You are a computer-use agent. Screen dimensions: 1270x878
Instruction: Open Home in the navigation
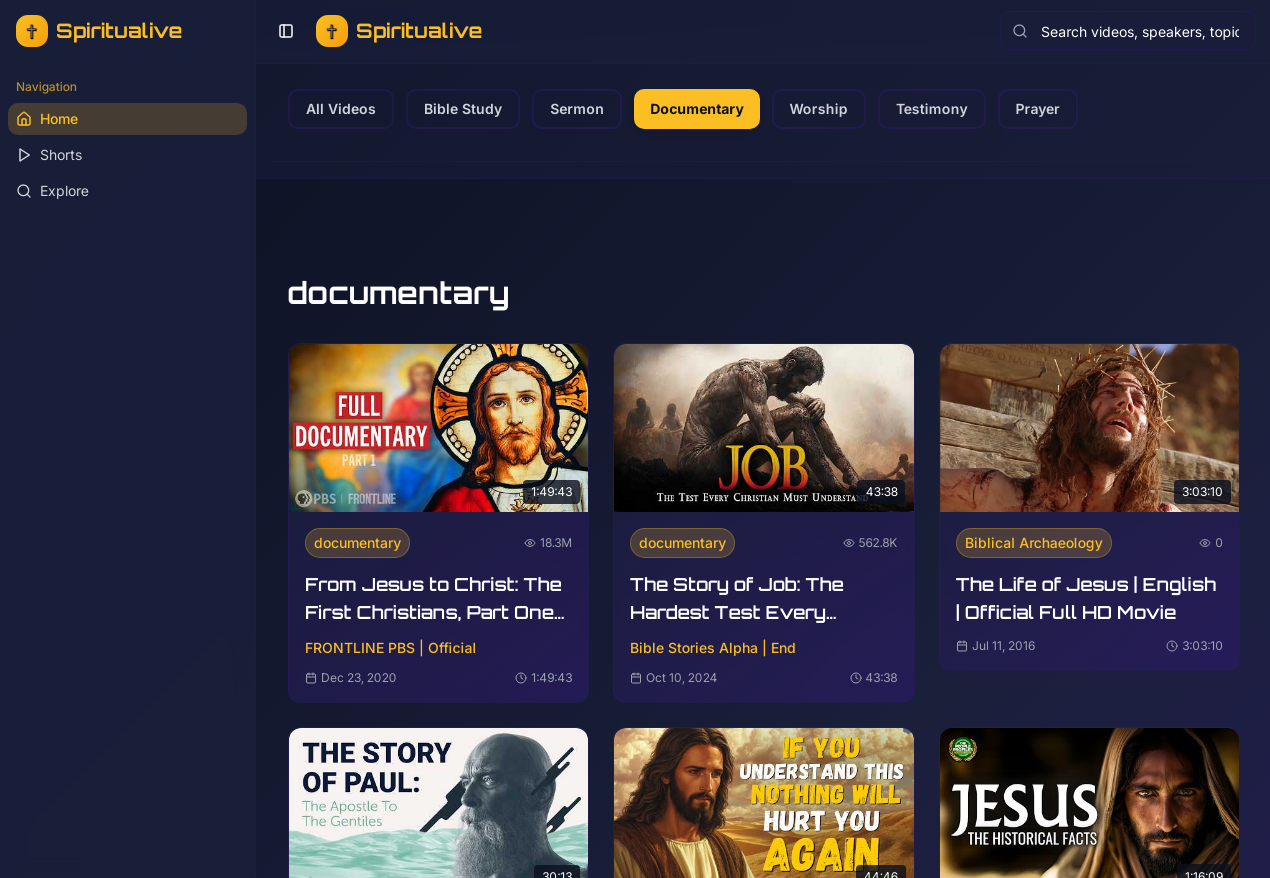[x=127, y=119]
